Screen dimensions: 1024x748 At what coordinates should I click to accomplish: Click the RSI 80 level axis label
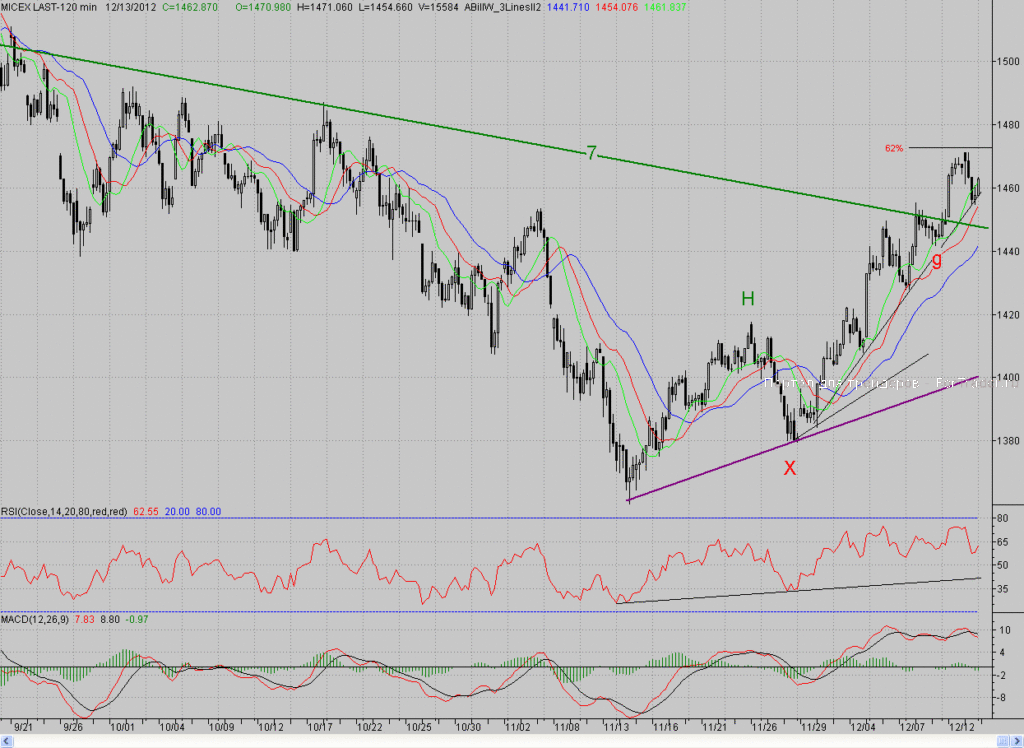pyautogui.click(x=1004, y=518)
